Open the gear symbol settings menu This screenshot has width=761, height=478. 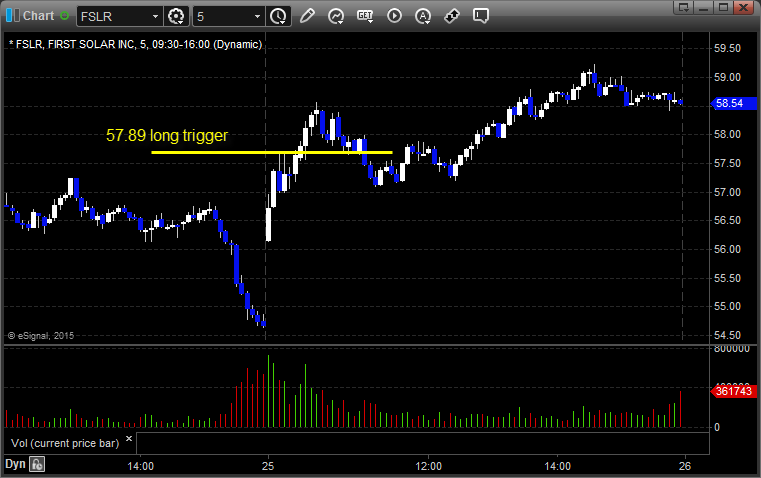tap(176, 16)
